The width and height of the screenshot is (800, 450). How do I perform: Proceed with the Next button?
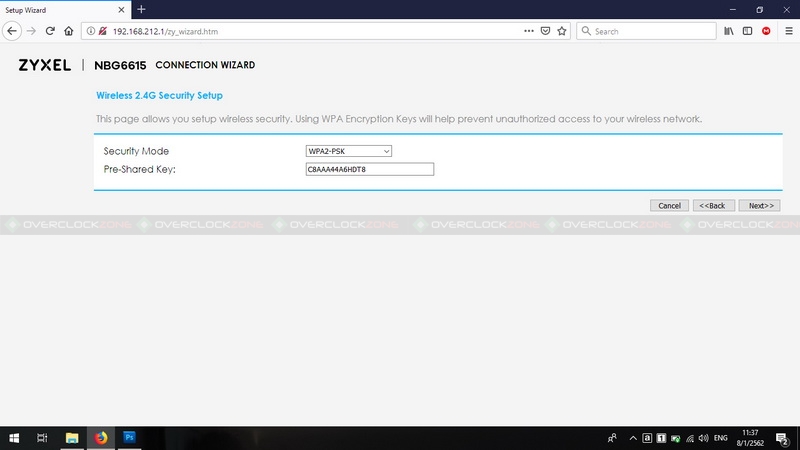pyautogui.click(x=759, y=206)
